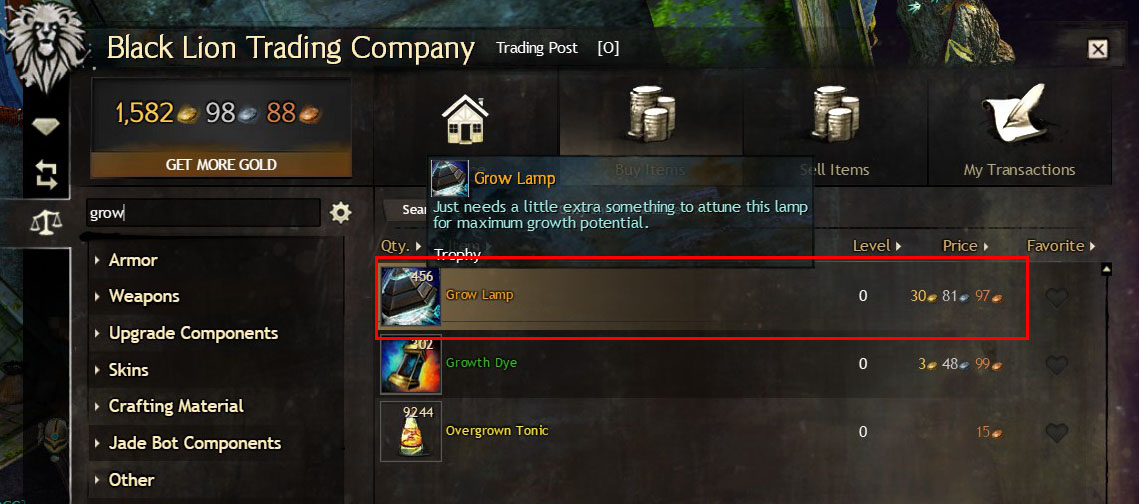Click the search field containing grow
Screen dimensions: 1139x504
(203, 213)
